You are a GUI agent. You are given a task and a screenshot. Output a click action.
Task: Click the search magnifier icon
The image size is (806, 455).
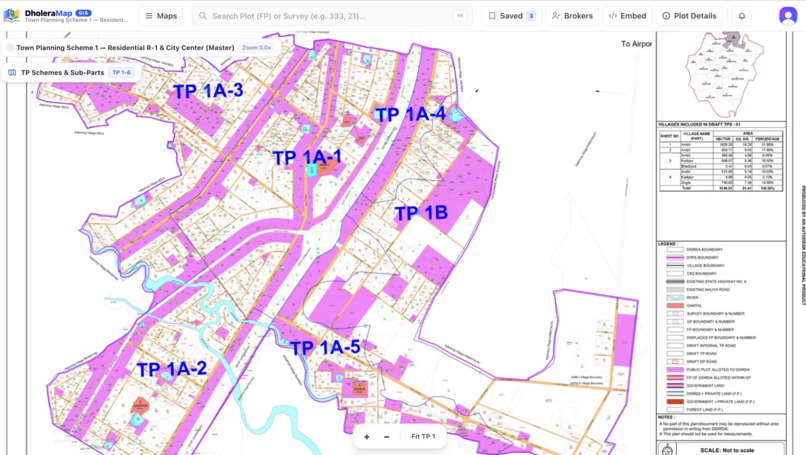click(203, 16)
